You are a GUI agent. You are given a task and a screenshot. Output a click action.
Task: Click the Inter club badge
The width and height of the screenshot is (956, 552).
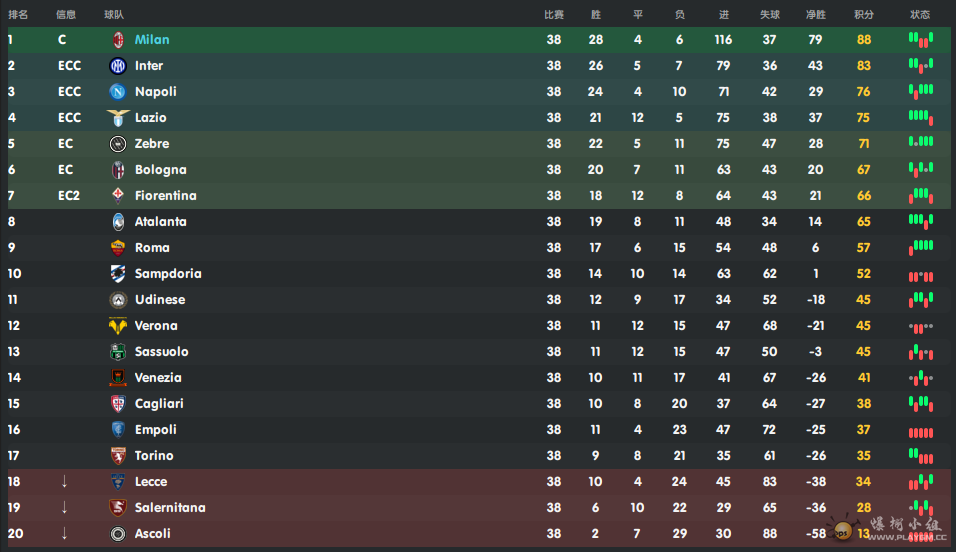[118, 66]
